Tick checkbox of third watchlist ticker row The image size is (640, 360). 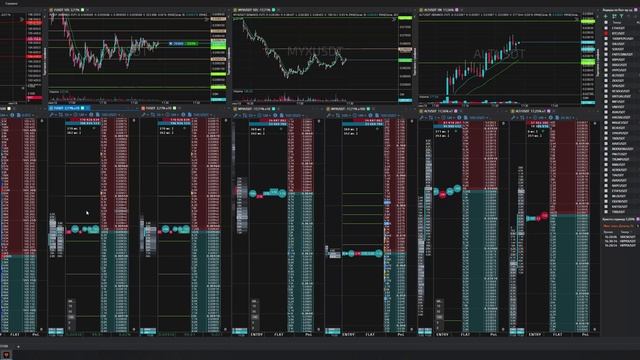coord(606,39)
